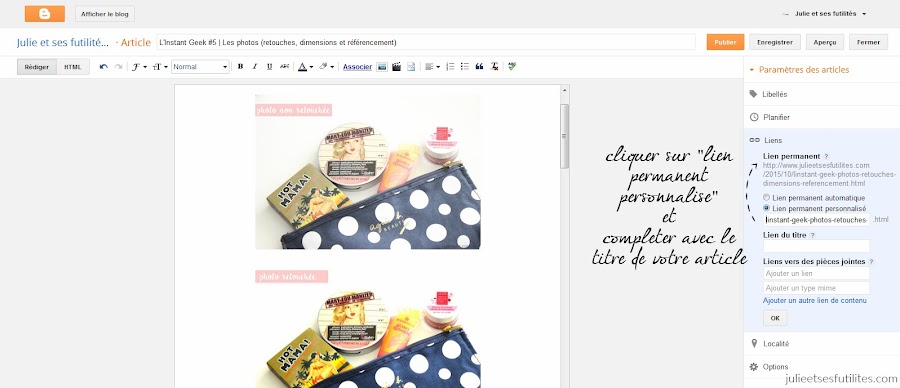The height and width of the screenshot is (388, 900).
Task: Open the text color picker
Action: point(305,67)
